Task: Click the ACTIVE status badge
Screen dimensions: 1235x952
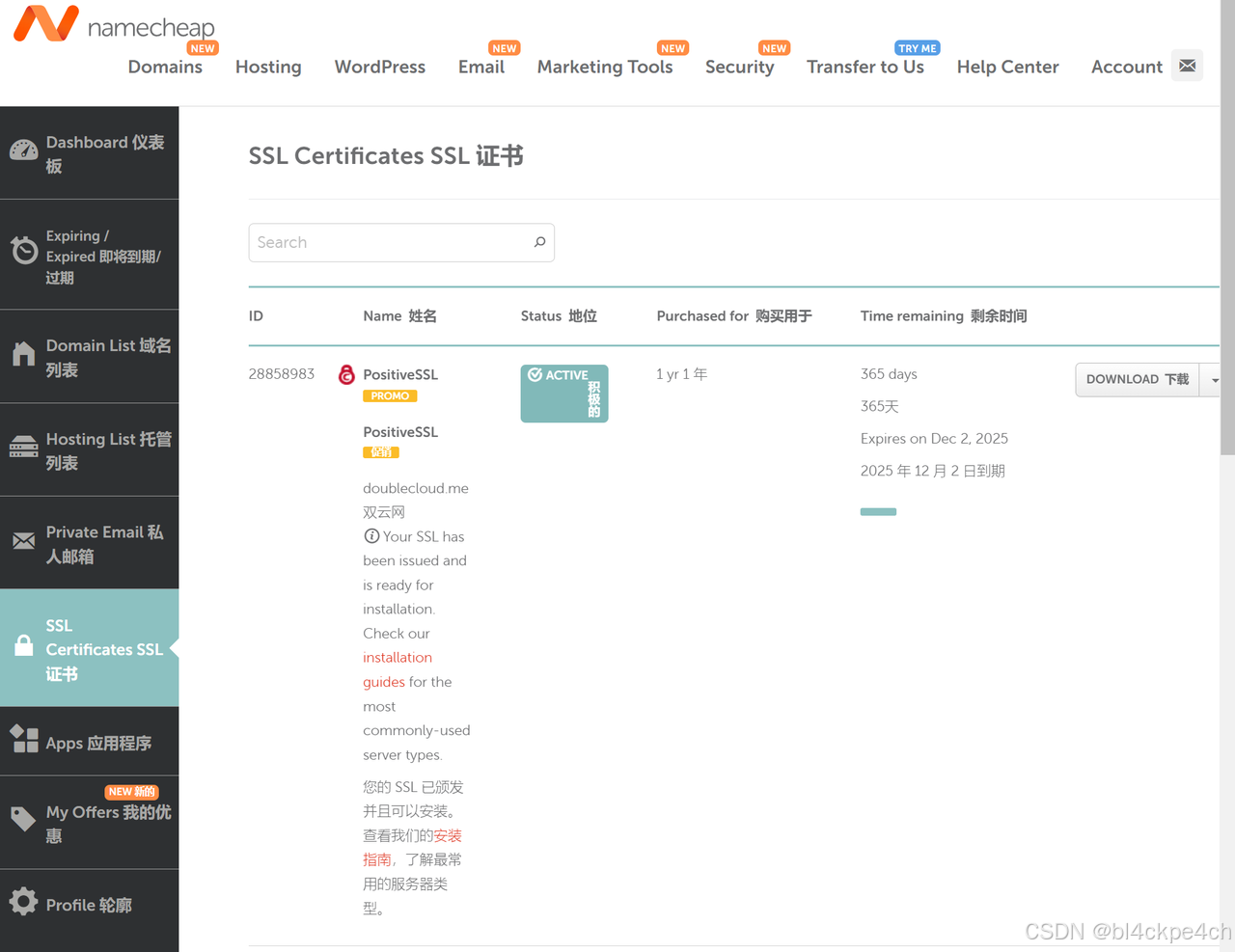Action: [564, 394]
